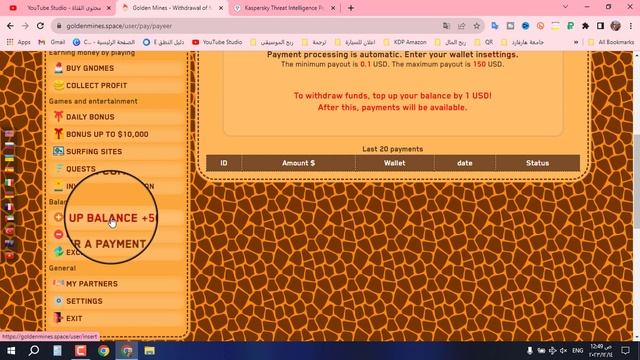
Task: Select the US flag language
Action: point(9,134)
